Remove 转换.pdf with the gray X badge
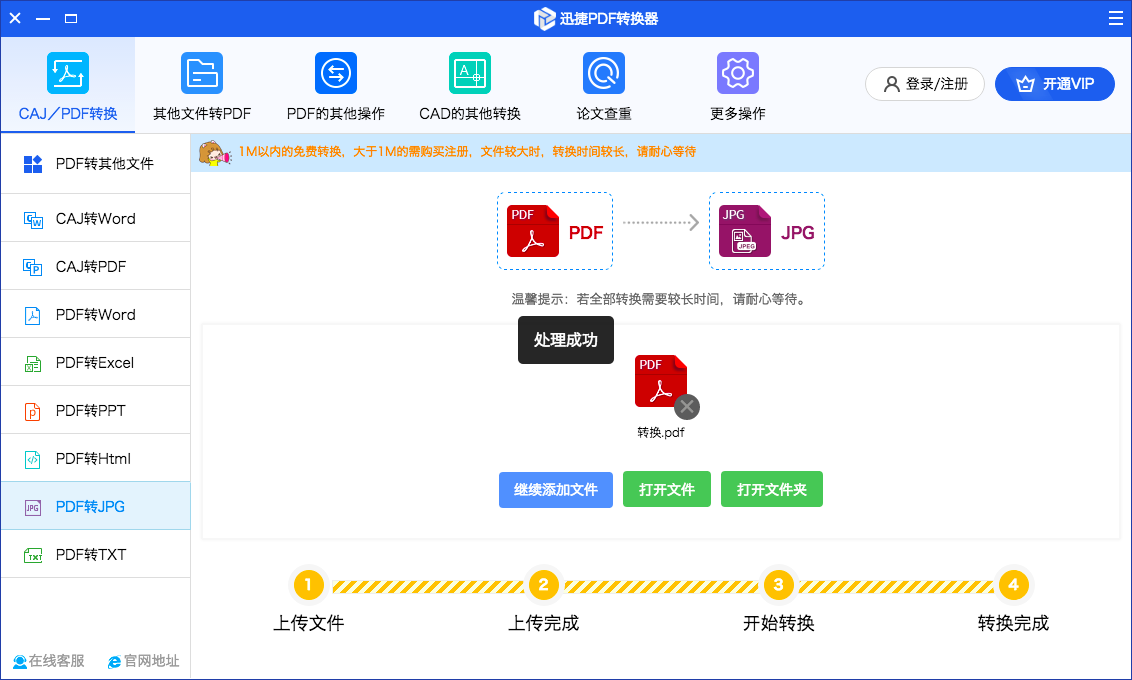This screenshot has height=680, width=1132. tap(687, 407)
